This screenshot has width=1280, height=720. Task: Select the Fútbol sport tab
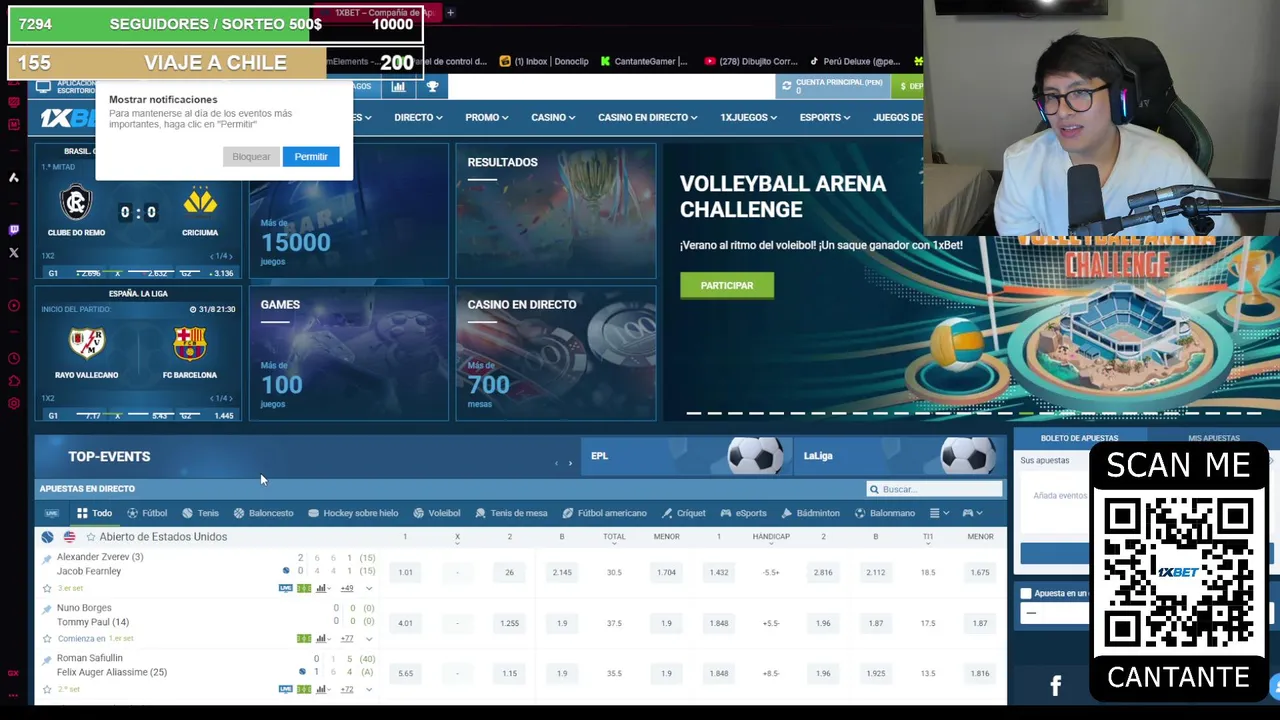coord(146,513)
